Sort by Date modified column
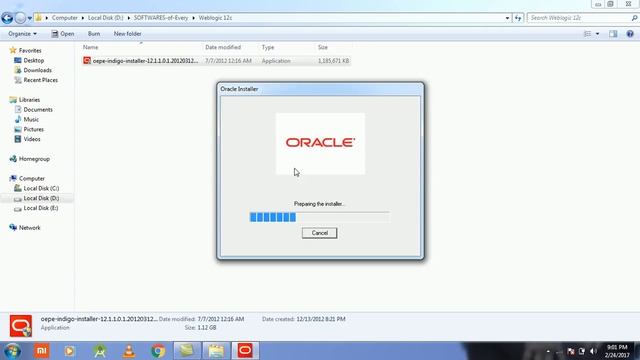The width and height of the screenshot is (640, 360). (223, 47)
